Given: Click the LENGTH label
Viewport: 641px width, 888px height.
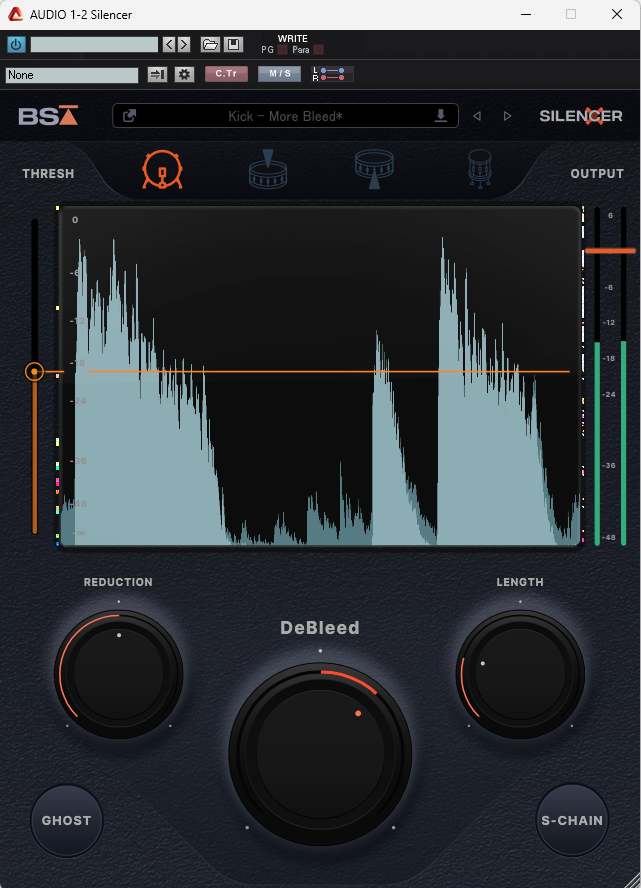Looking at the screenshot, I should (520, 582).
